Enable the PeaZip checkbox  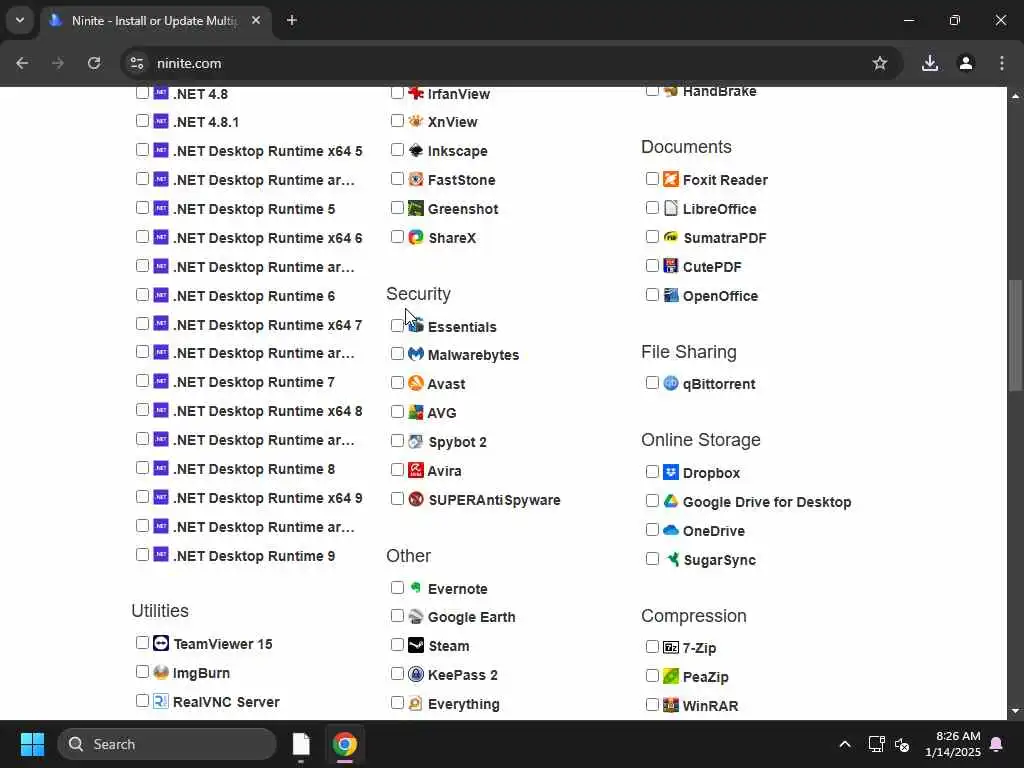[x=652, y=676]
